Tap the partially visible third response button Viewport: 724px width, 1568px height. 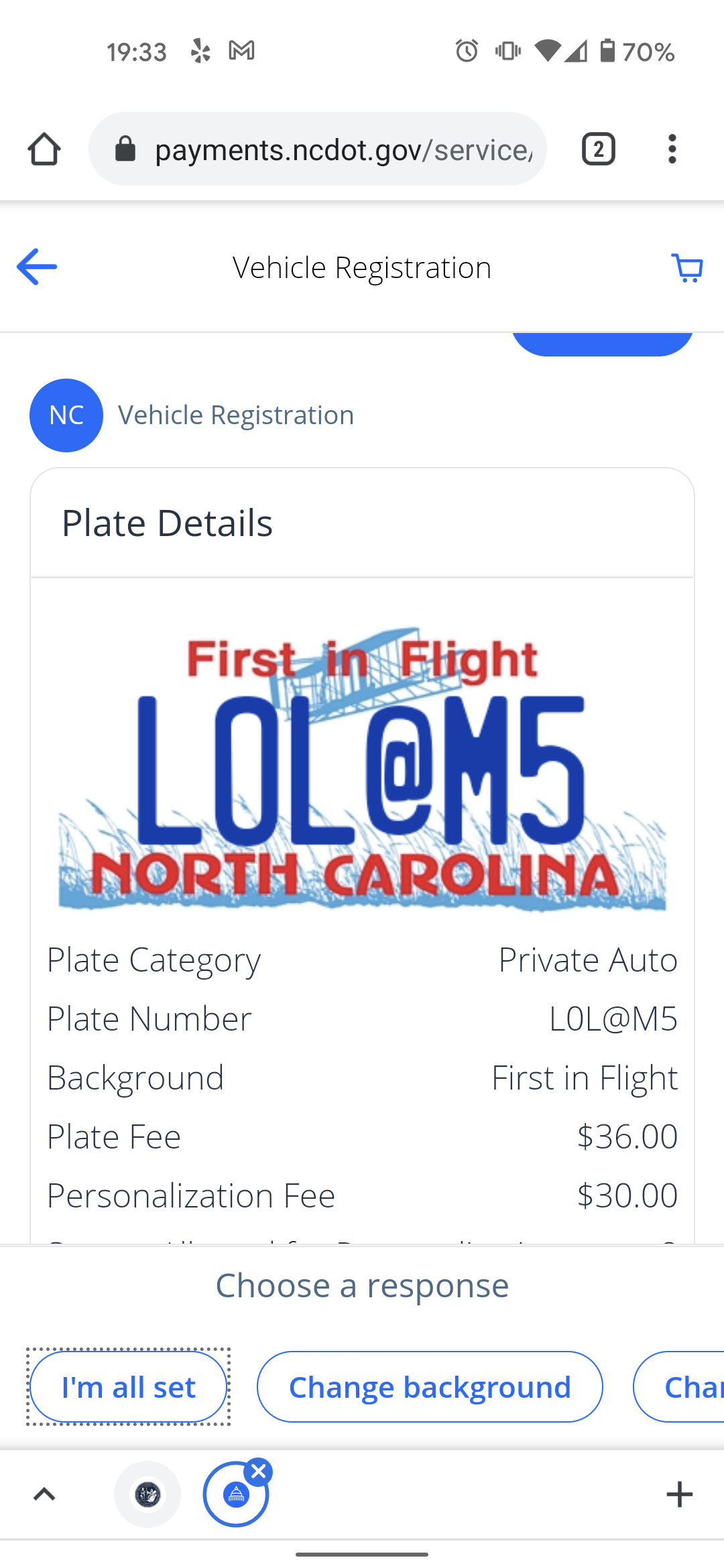(x=684, y=1387)
